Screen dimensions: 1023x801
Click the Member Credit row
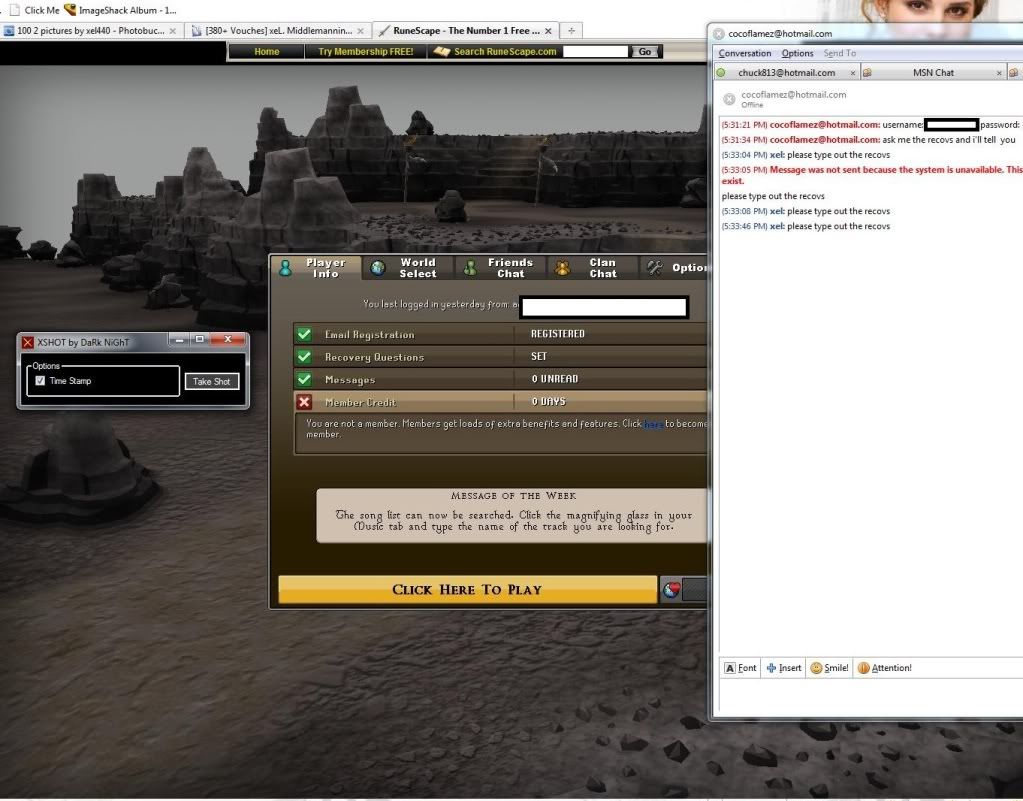[500, 402]
